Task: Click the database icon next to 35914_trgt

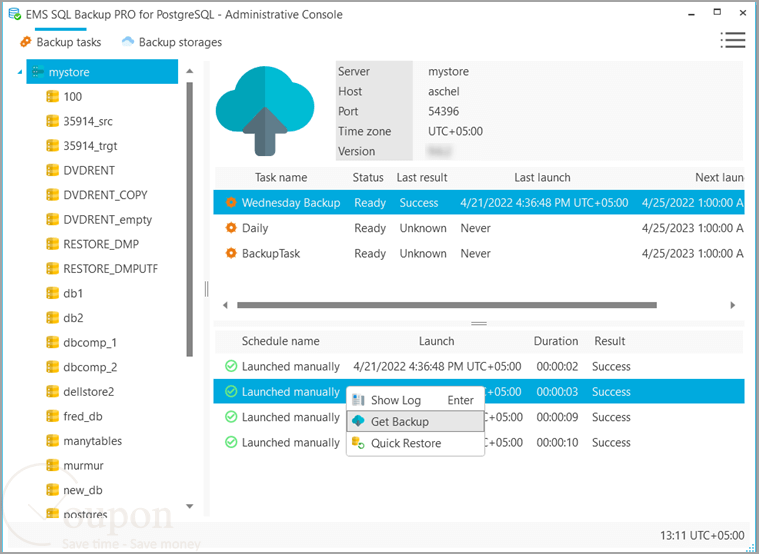Action: pyautogui.click(x=52, y=145)
